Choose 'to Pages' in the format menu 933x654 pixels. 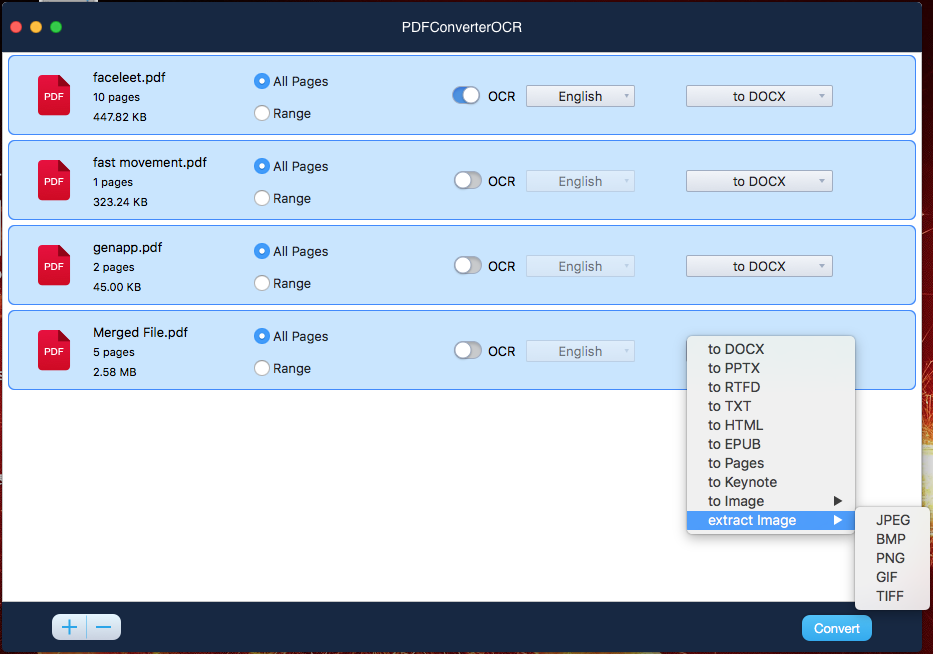[771, 464]
